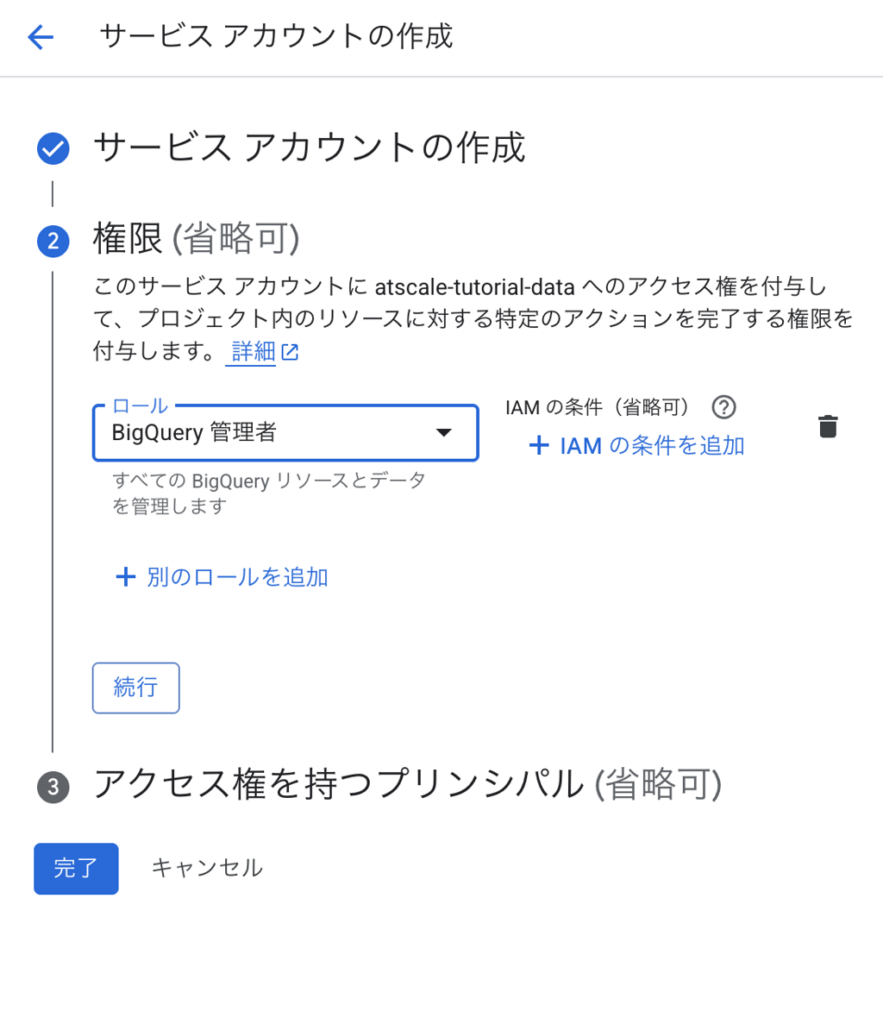Click the back arrow icon

tap(40, 37)
